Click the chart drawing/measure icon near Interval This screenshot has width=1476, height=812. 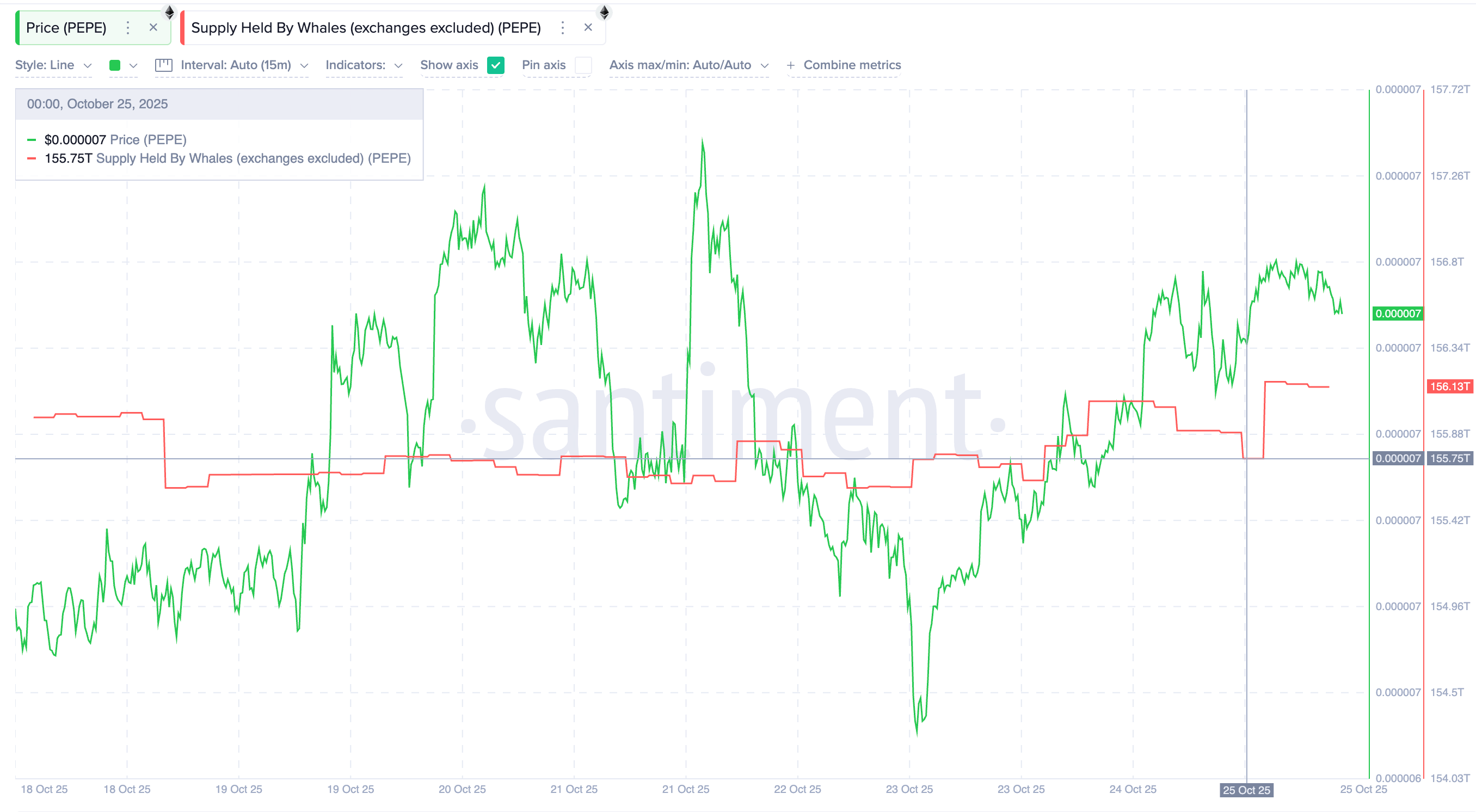[x=164, y=65]
